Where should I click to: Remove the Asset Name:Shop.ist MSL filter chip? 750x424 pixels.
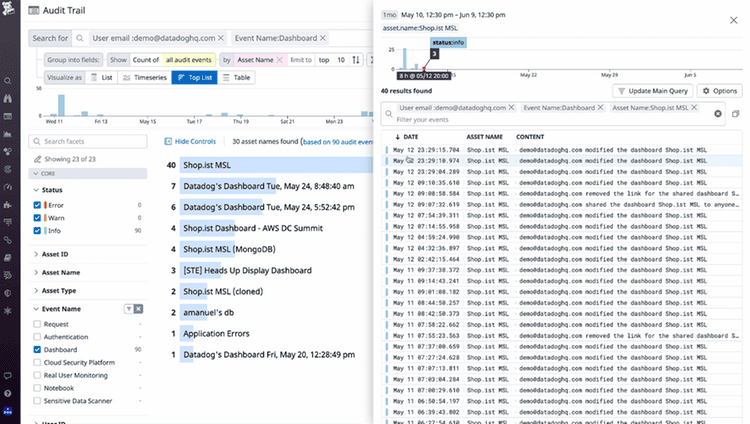click(x=694, y=108)
